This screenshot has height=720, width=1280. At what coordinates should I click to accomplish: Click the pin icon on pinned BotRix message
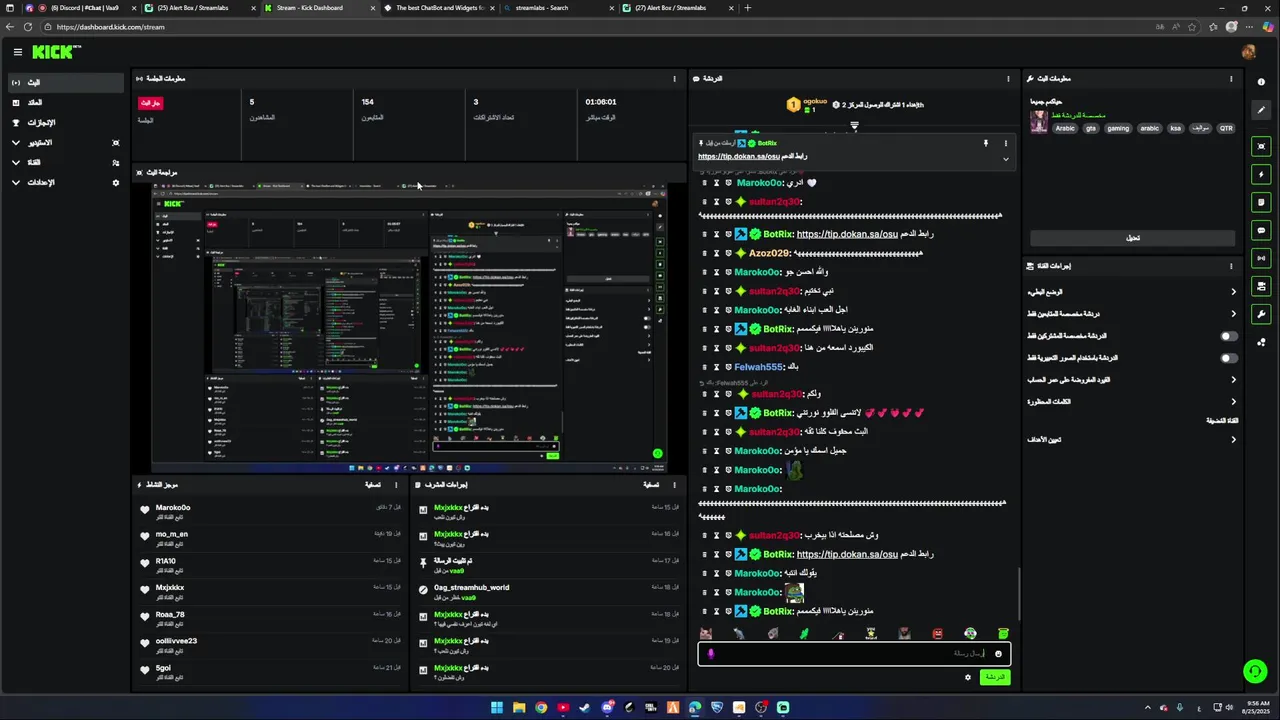(985, 144)
